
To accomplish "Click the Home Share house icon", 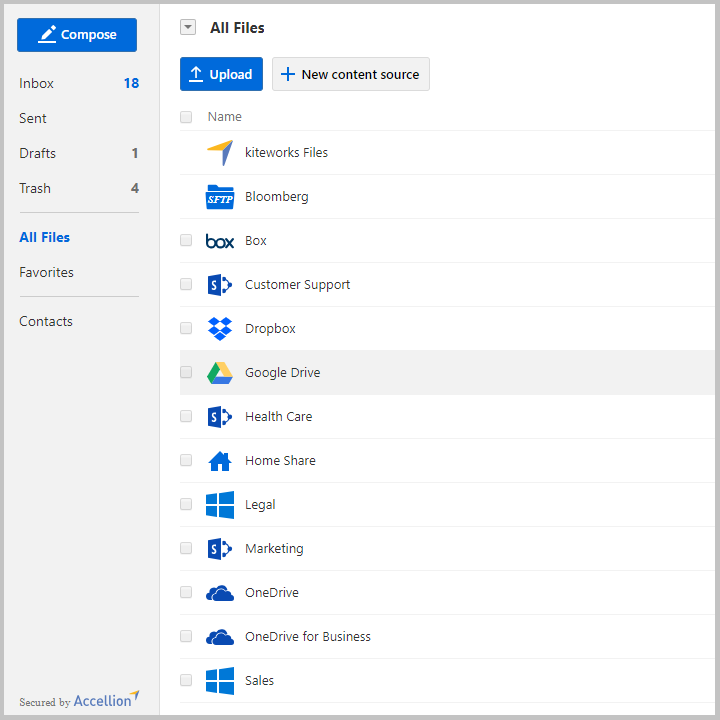I will [220, 461].
